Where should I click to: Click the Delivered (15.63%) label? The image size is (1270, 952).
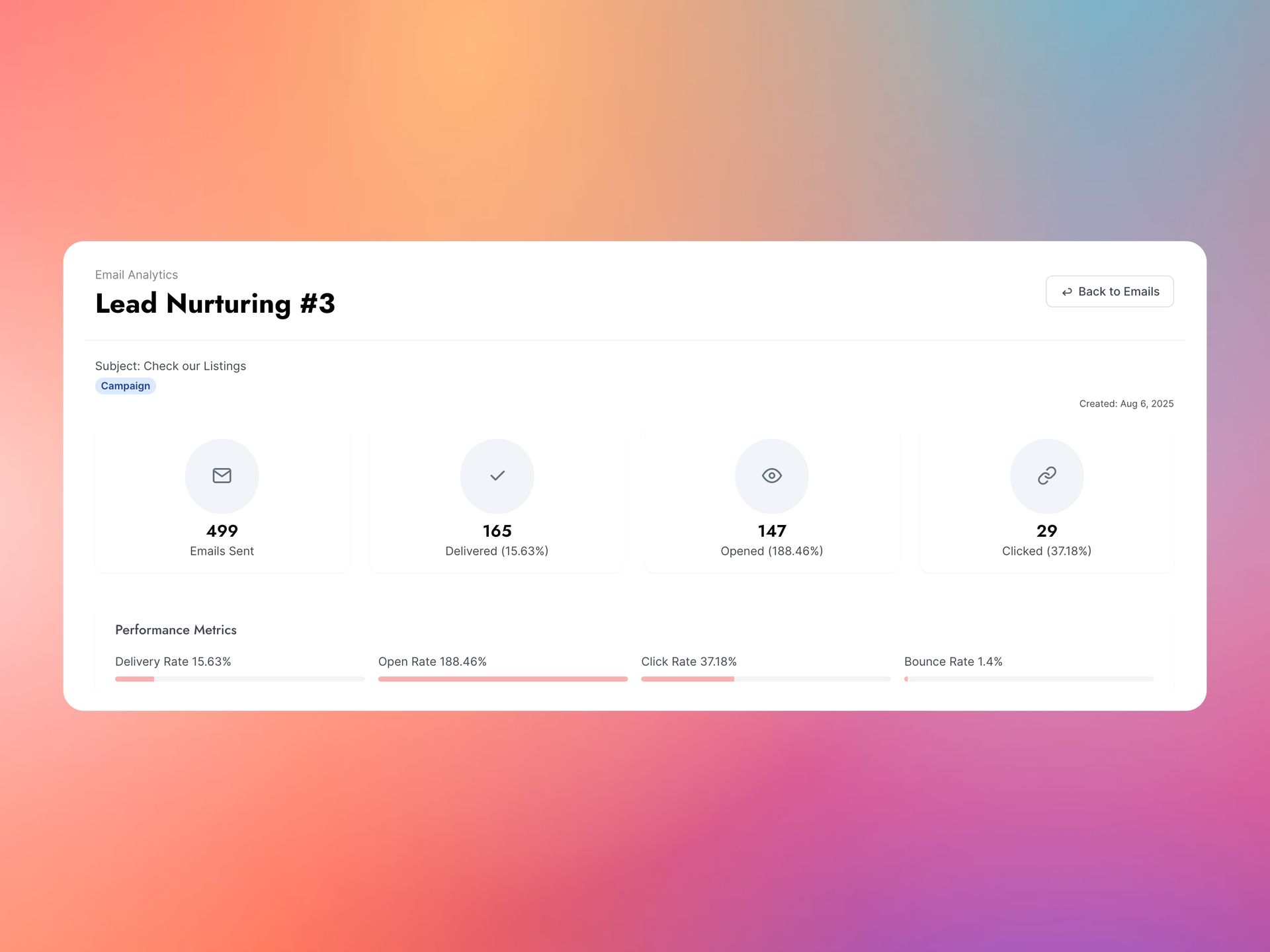(x=497, y=551)
